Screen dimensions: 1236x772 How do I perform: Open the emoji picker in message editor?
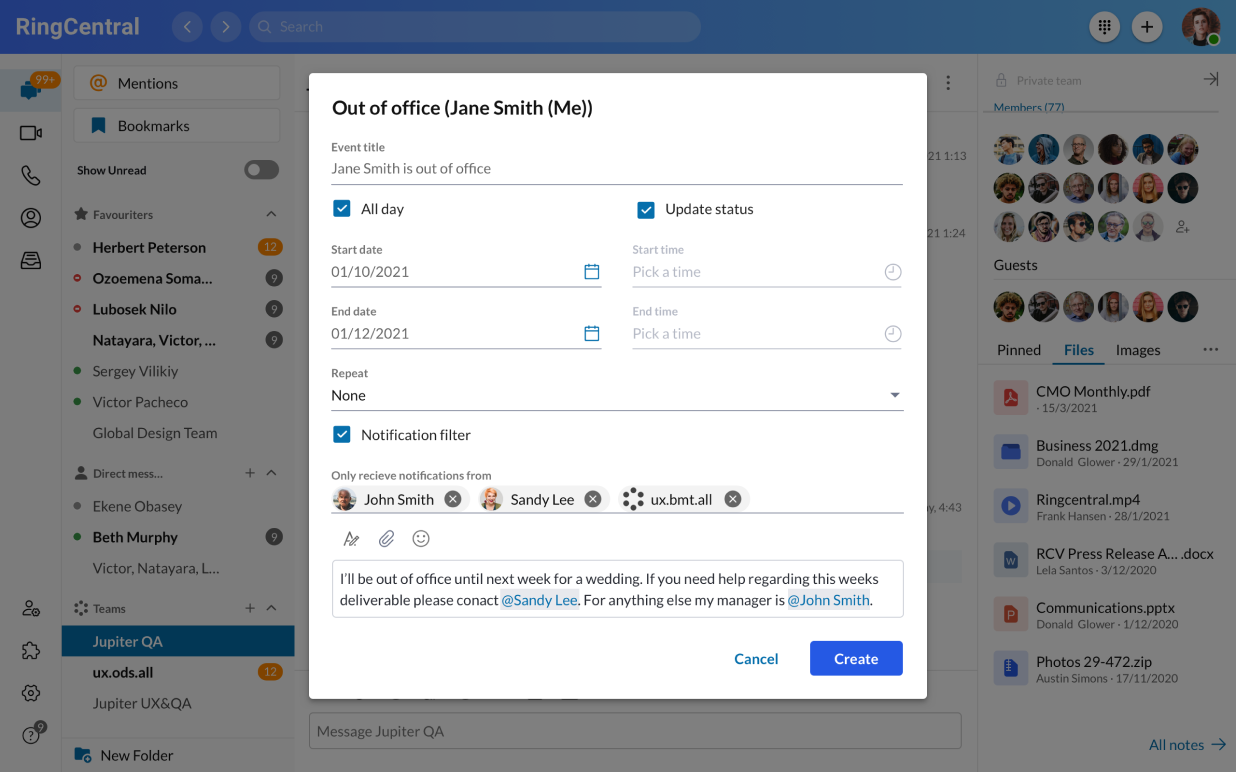click(x=421, y=538)
